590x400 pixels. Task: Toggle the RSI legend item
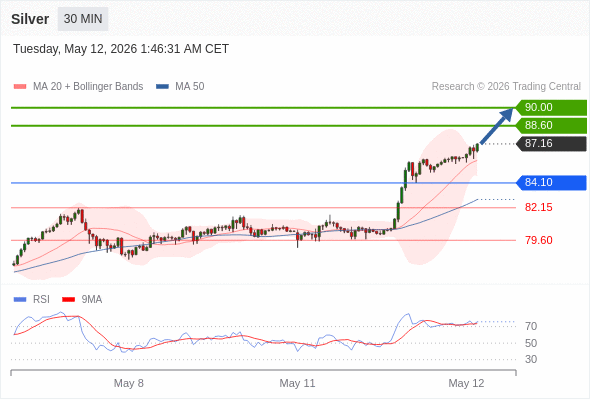click(32, 300)
